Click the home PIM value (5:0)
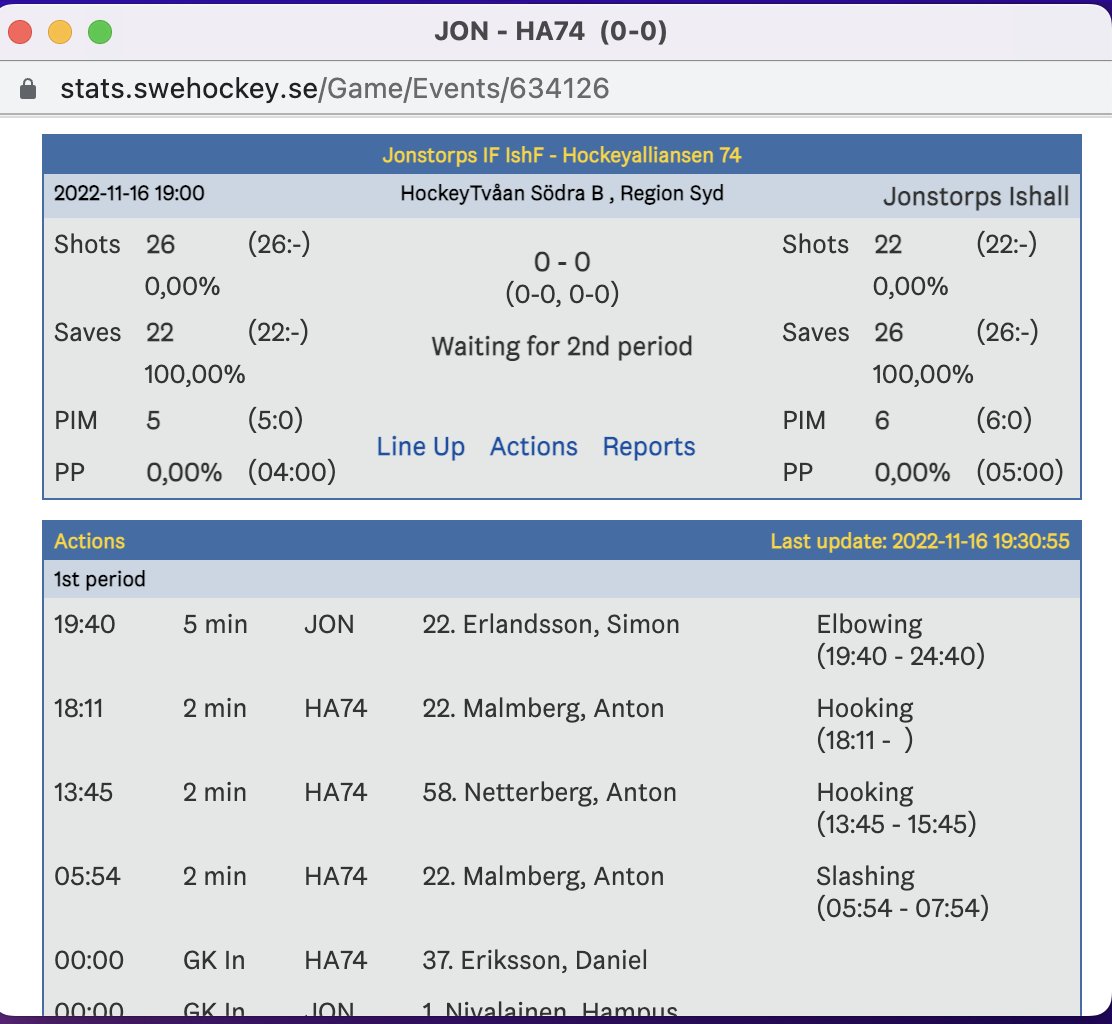This screenshot has width=1112, height=1024. point(275,420)
